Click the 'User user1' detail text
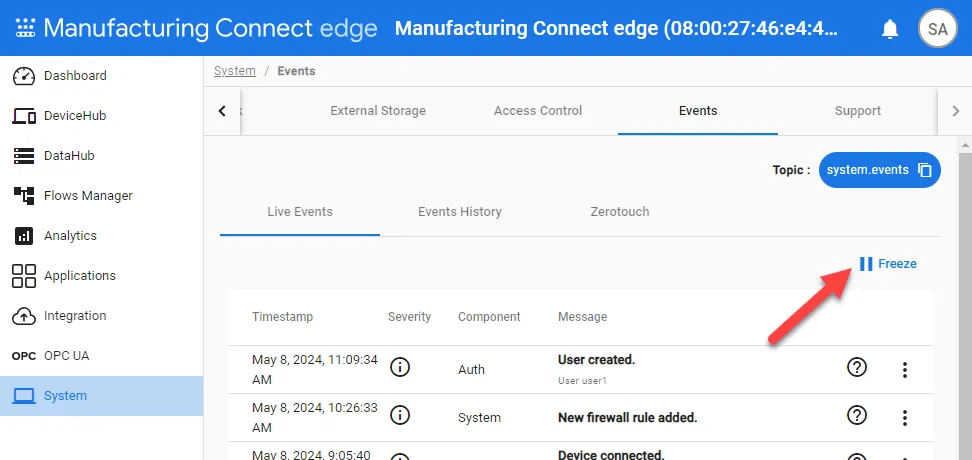The height and width of the screenshot is (460, 972). (x=582, y=381)
